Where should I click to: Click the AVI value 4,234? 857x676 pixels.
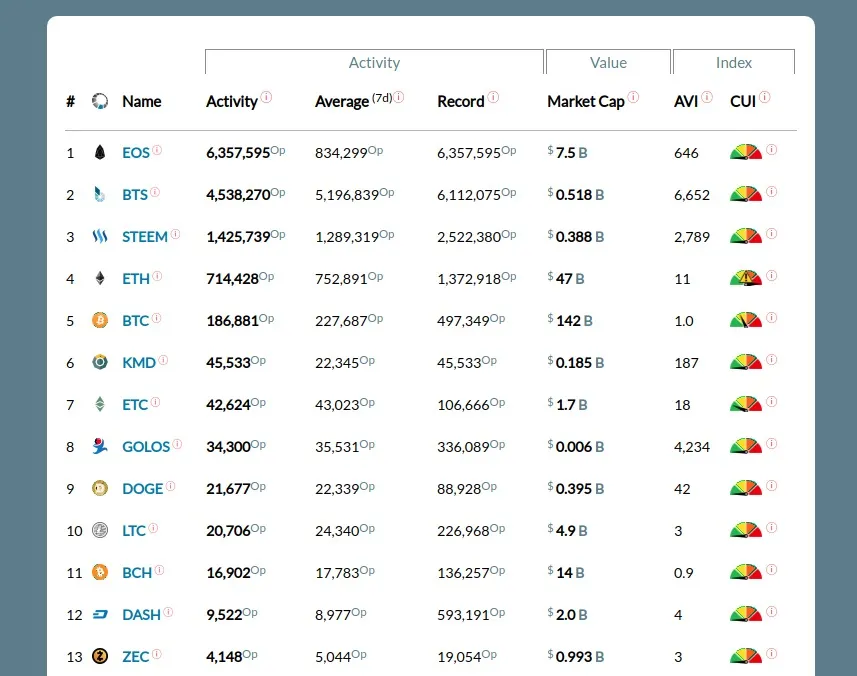[x=692, y=447]
